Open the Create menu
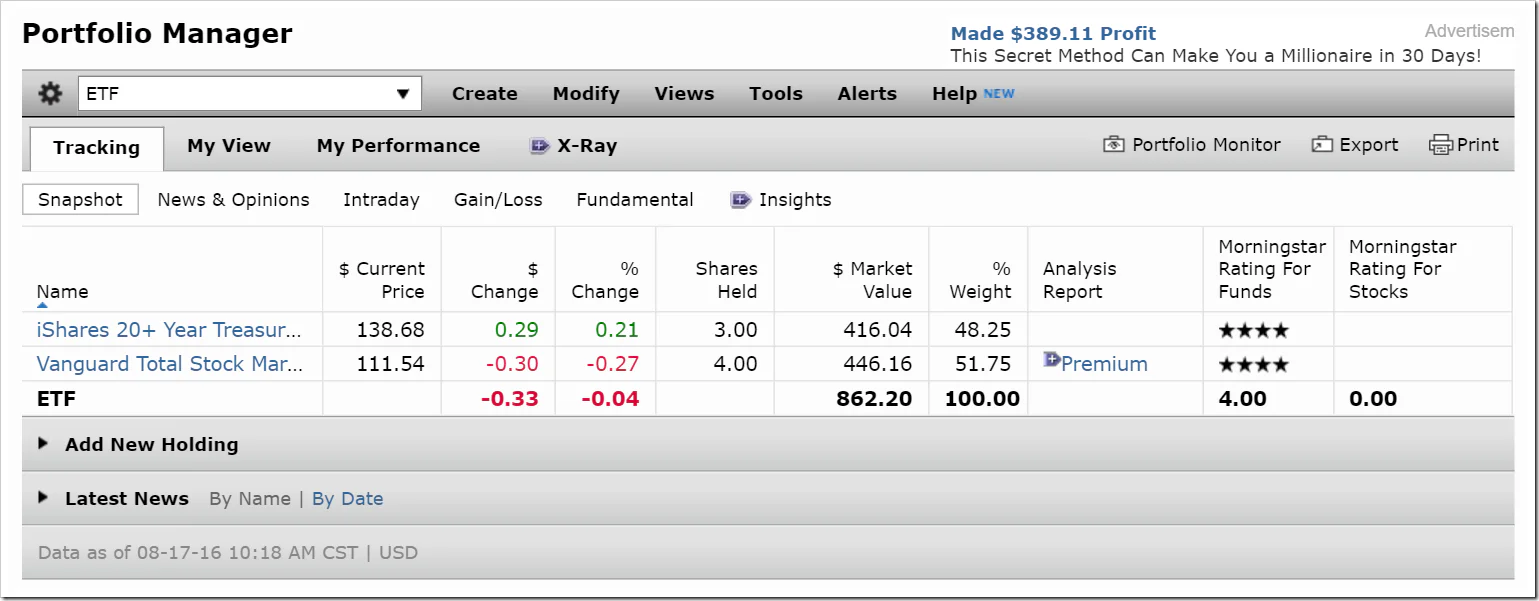 pyautogui.click(x=485, y=94)
